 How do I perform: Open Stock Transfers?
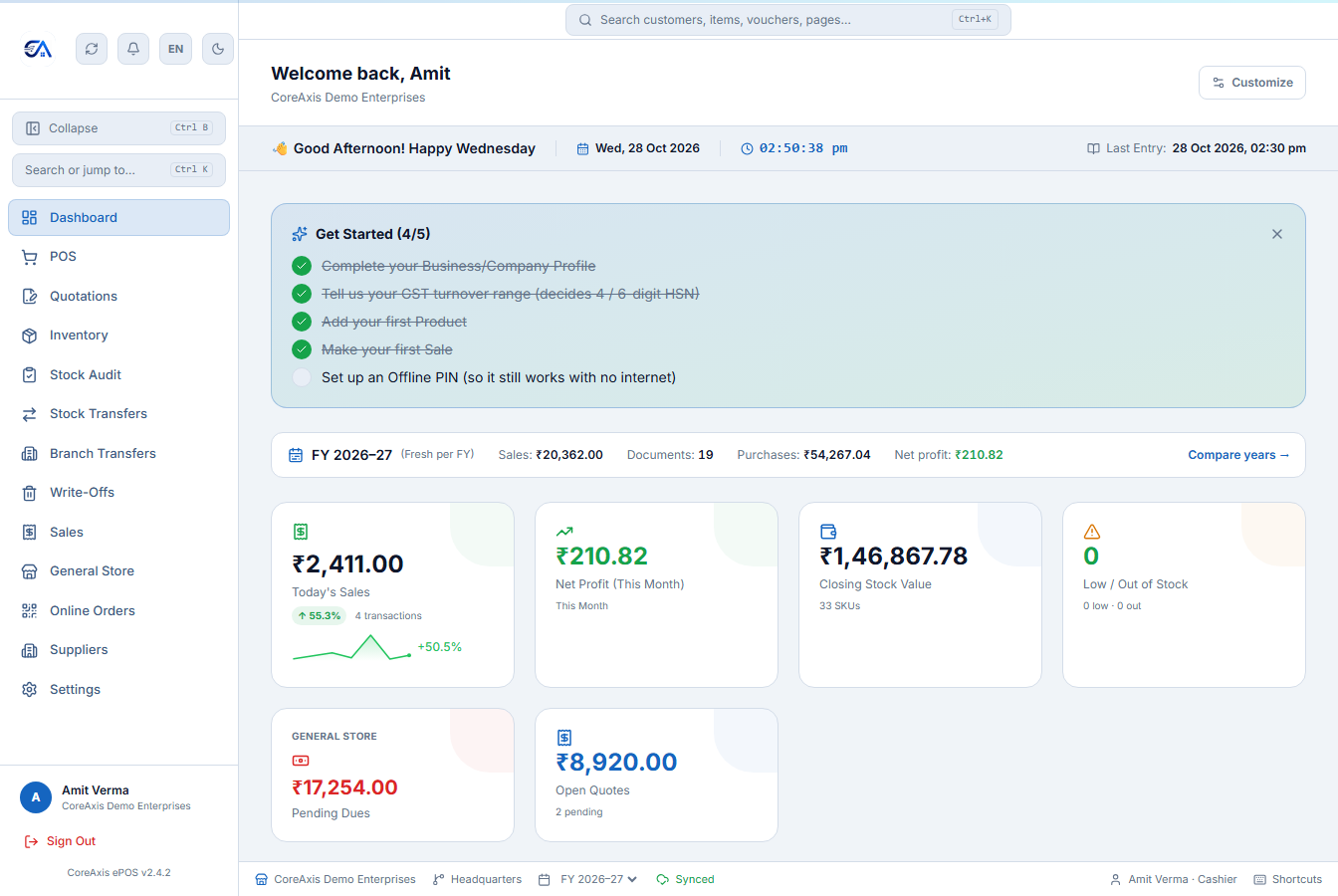click(x=118, y=414)
